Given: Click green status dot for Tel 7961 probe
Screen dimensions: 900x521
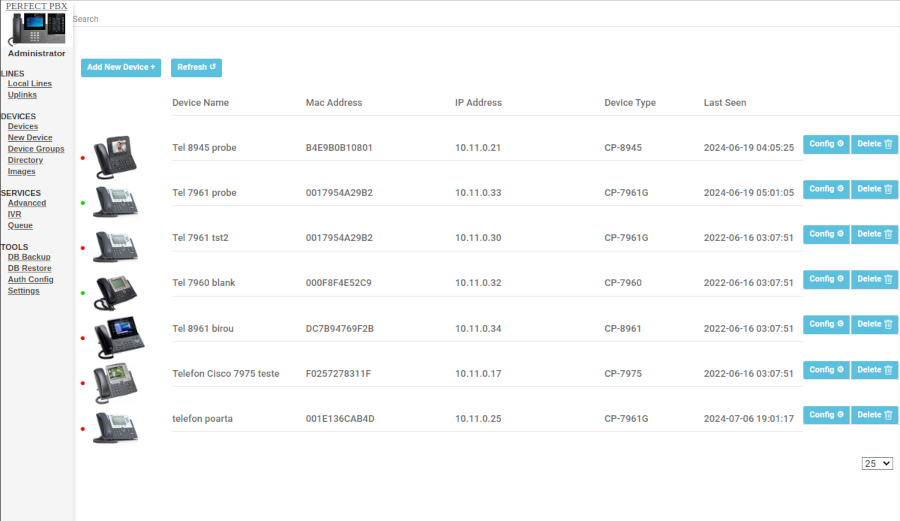Looking at the screenshot, I should 83,203.
